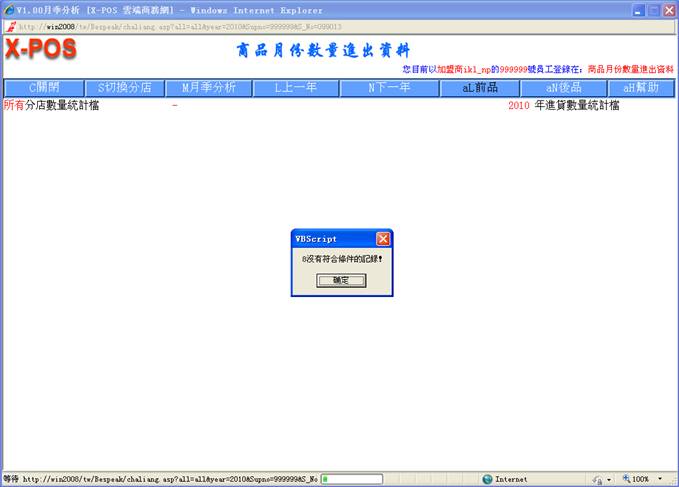Expand the security lock dropdown in status bar
Screen dimensions: 679x487
coord(609,479)
